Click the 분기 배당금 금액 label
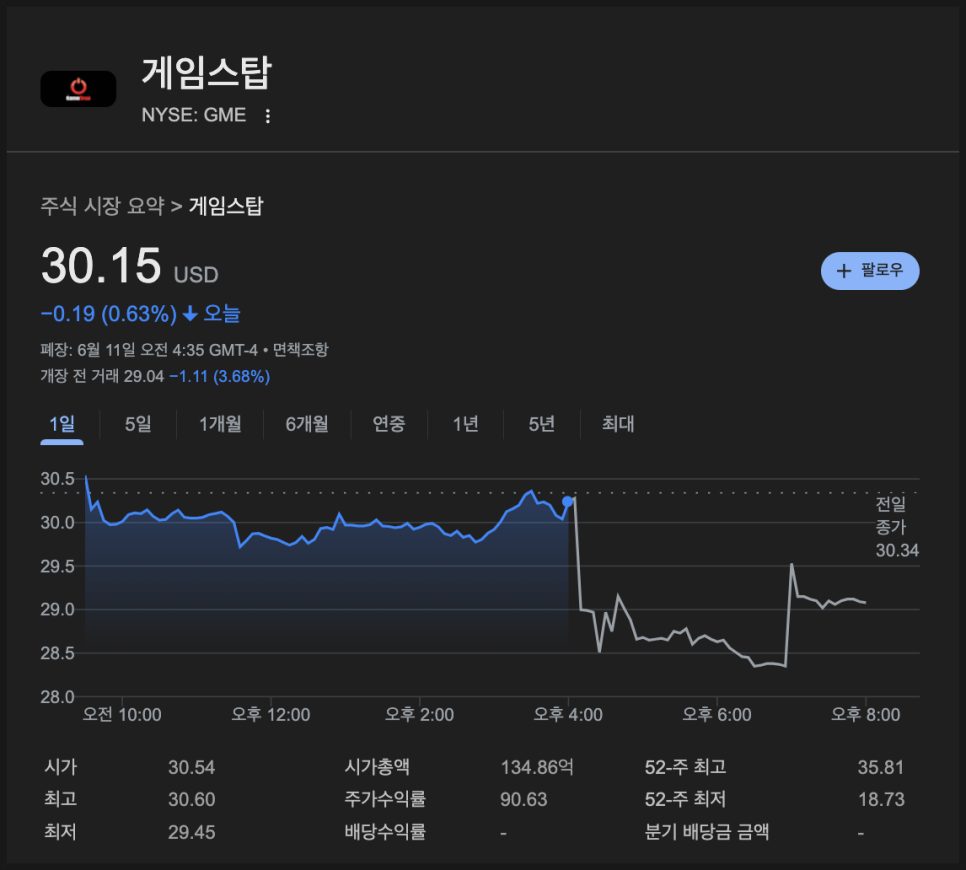 pyautogui.click(x=707, y=832)
